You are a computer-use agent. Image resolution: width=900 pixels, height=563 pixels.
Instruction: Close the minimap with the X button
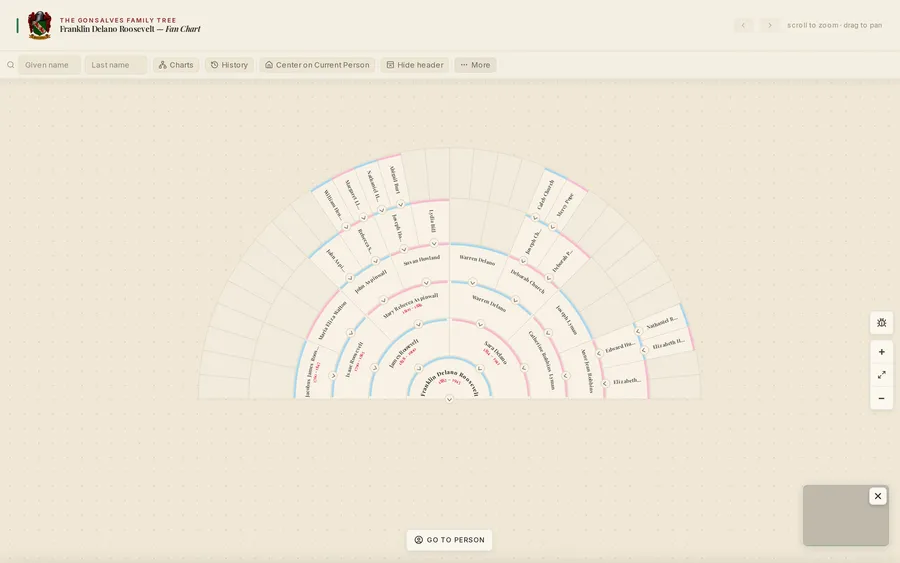point(878,496)
